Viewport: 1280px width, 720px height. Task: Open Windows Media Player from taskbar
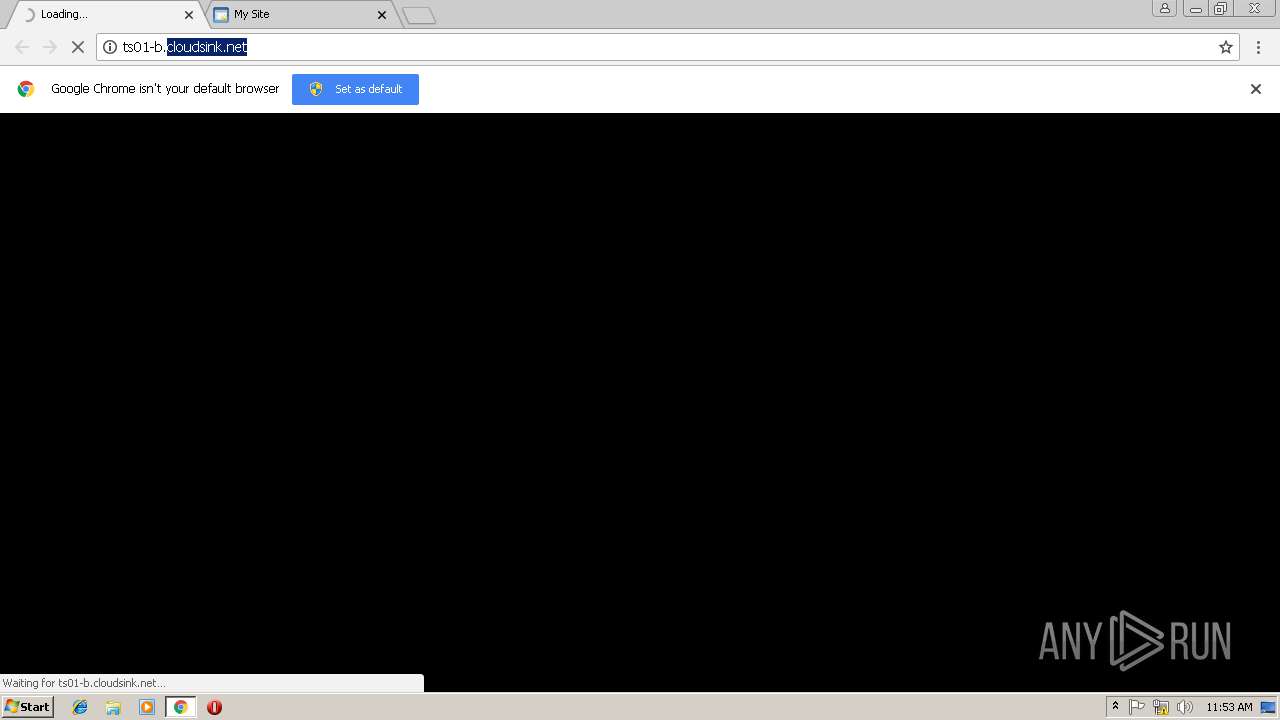147,707
